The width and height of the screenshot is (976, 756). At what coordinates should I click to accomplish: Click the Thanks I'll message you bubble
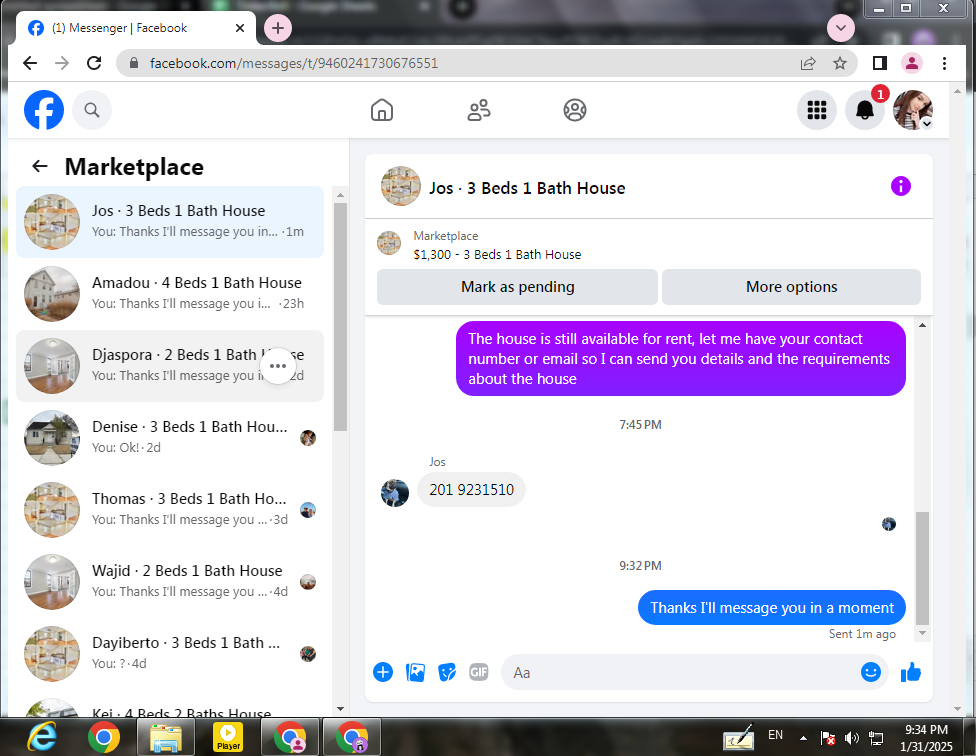tap(772, 607)
